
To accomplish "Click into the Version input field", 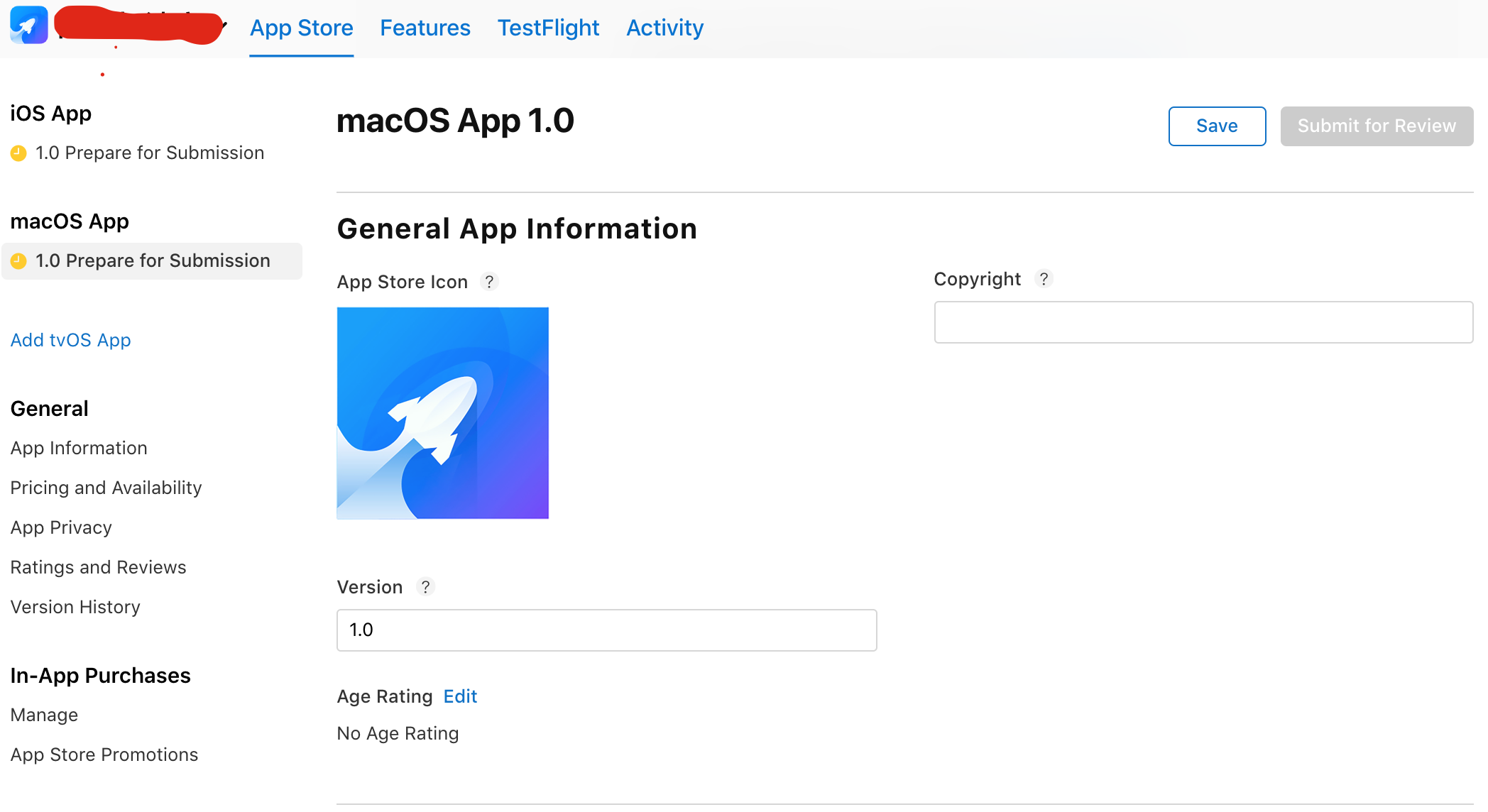I will [x=606, y=630].
